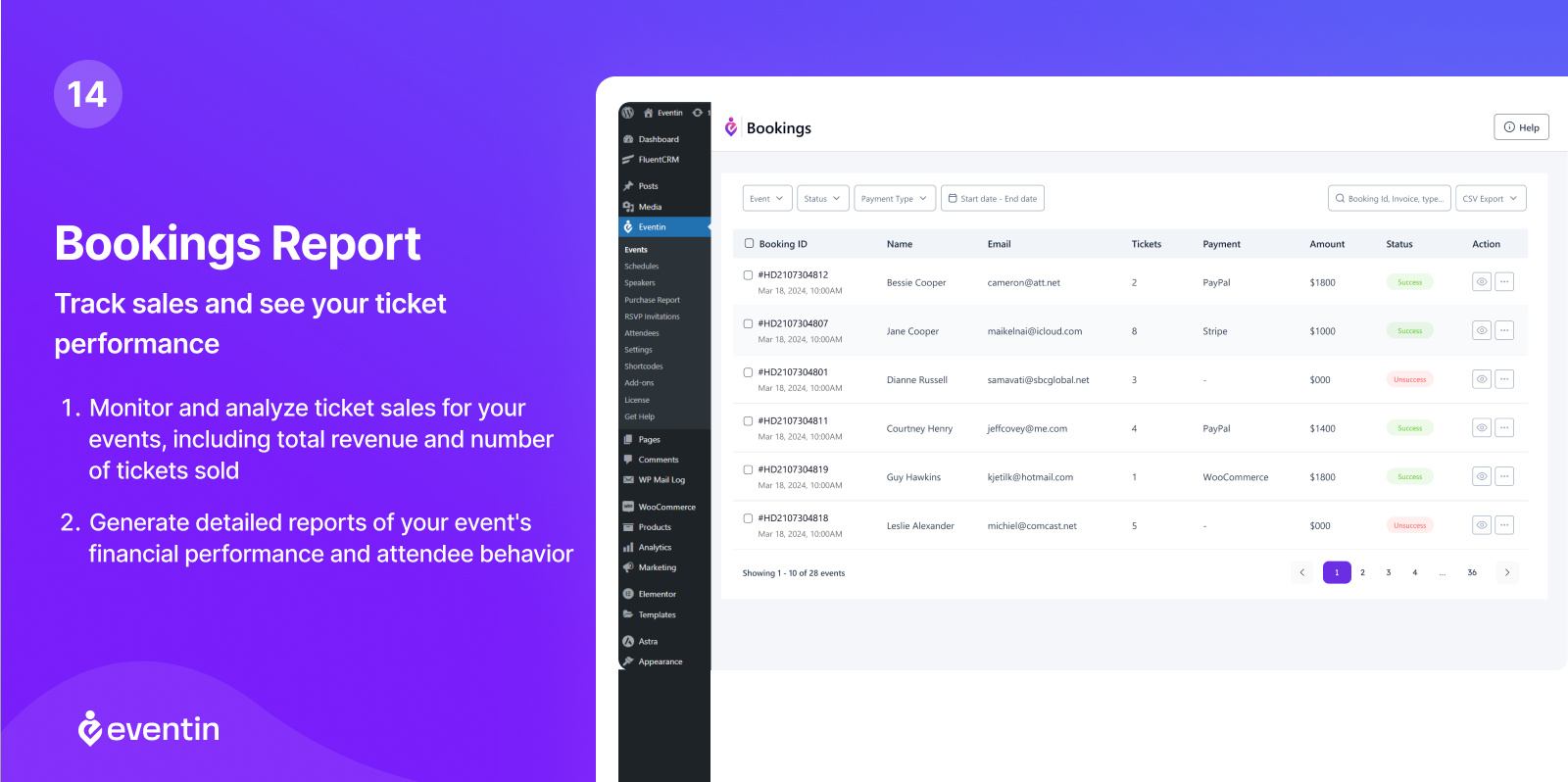
Task: Open more actions for Jane Cooper booking
Action: coord(1504,330)
